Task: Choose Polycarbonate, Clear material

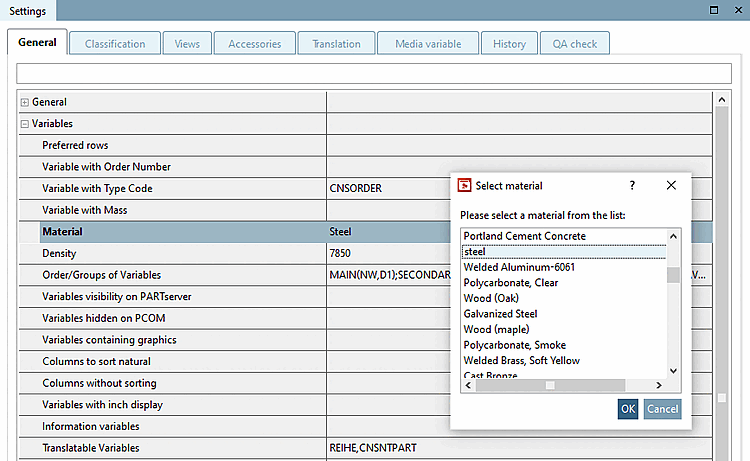Action: coord(511,283)
